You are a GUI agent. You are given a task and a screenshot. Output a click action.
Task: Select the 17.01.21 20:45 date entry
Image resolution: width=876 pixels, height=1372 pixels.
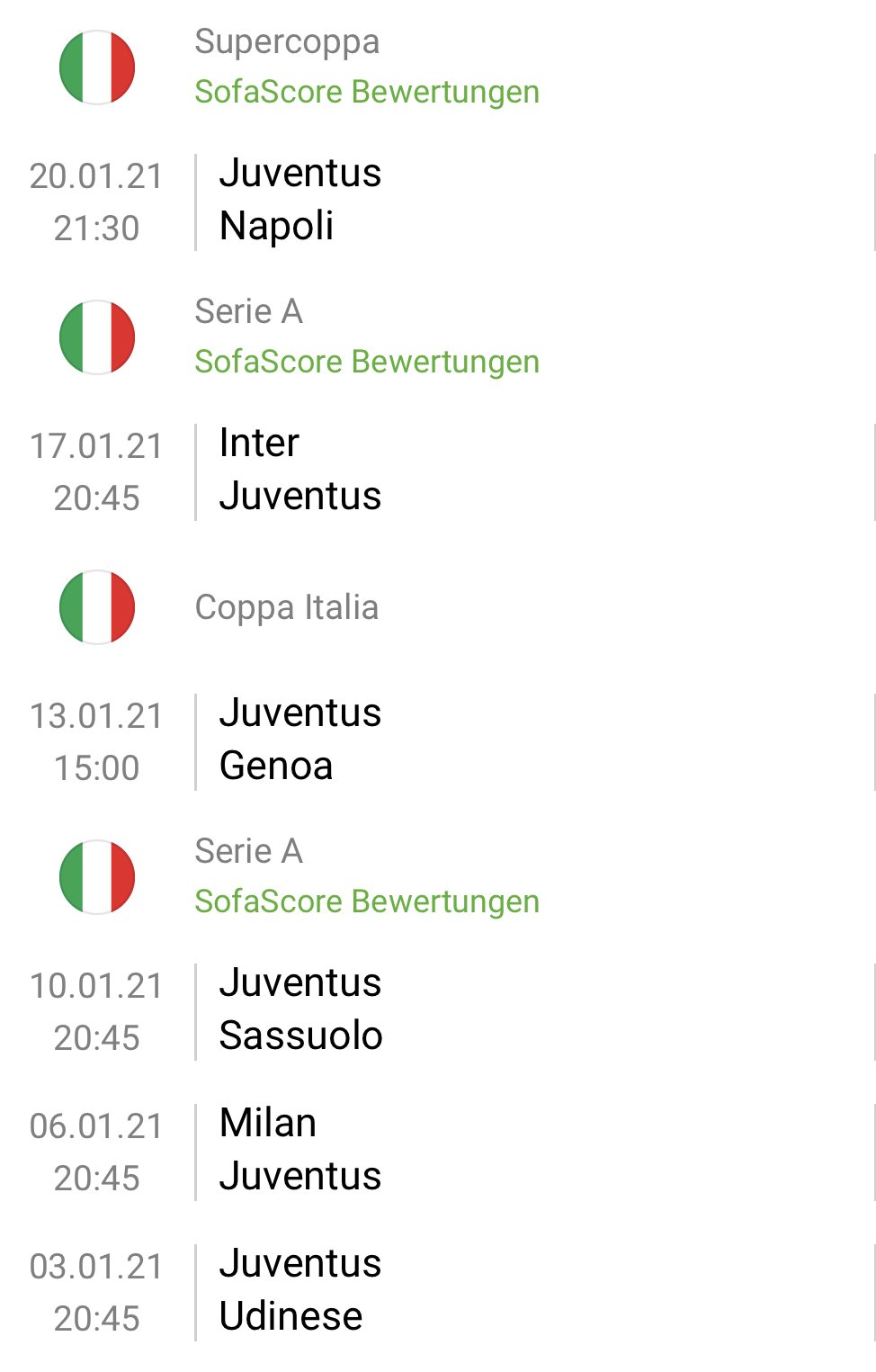tap(96, 471)
